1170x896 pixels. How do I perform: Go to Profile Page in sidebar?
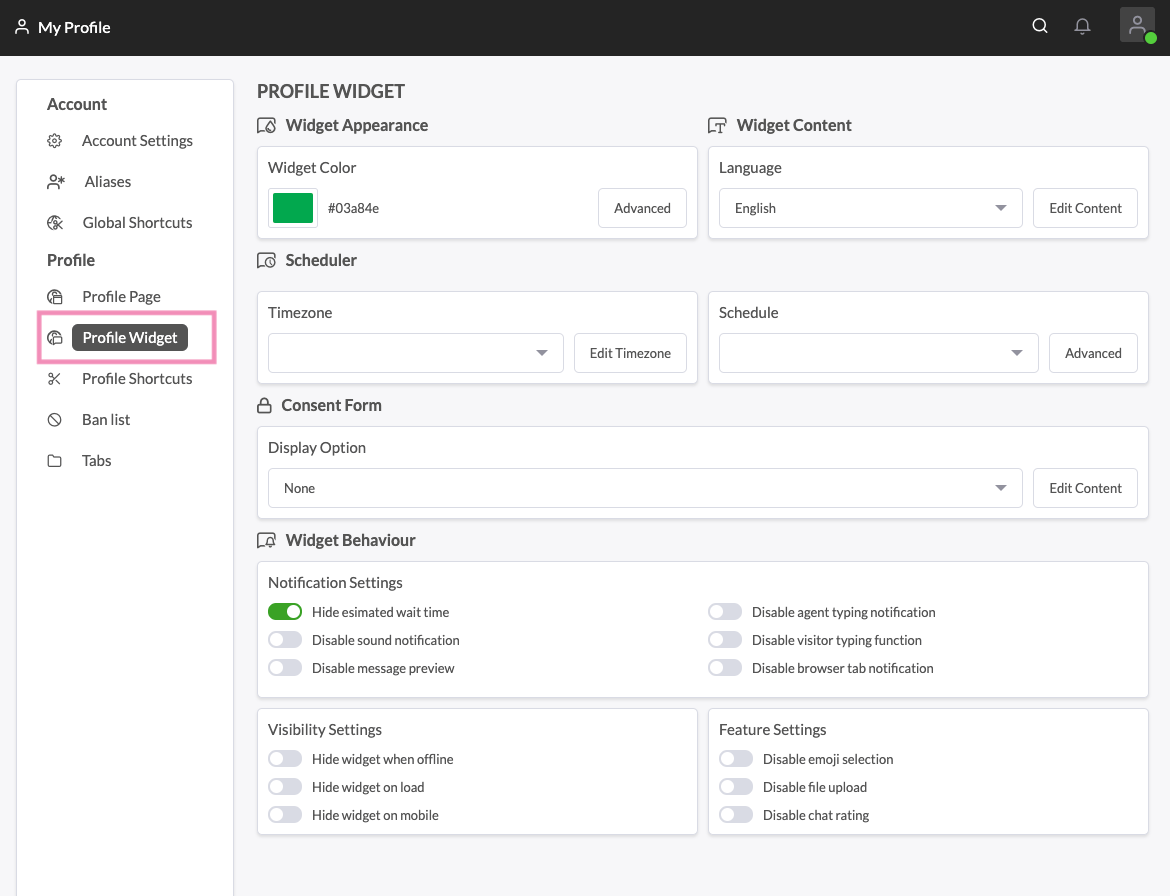[121, 297]
